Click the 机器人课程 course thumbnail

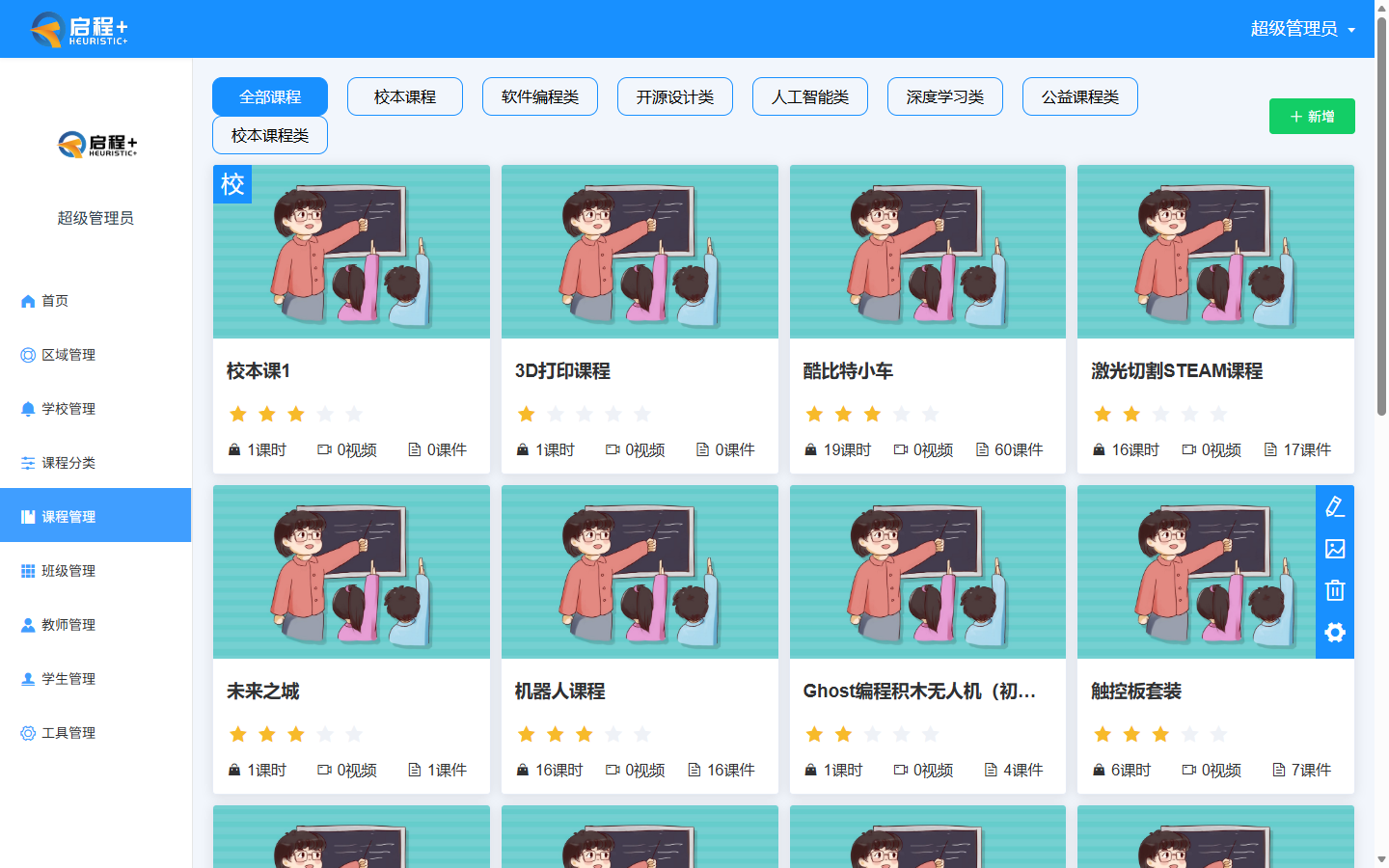coord(640,572)
